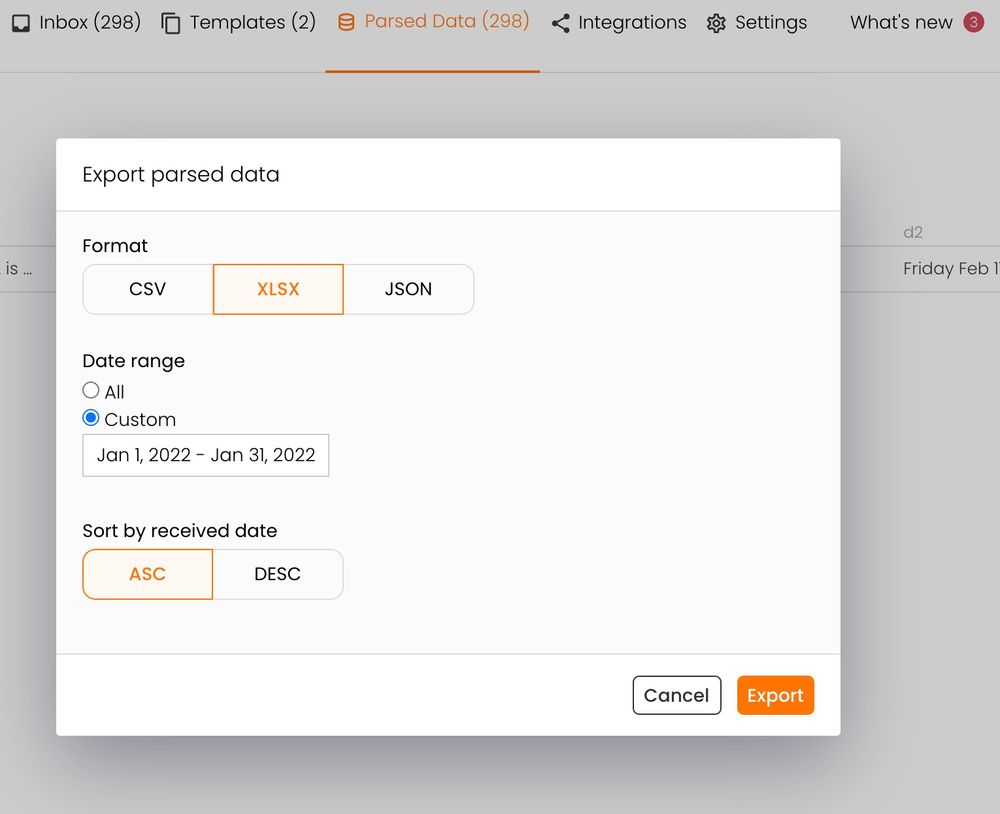Screen dimensions: 1000x814
Task: Select XLSX as export format
Action: click(x=278, y=289)
